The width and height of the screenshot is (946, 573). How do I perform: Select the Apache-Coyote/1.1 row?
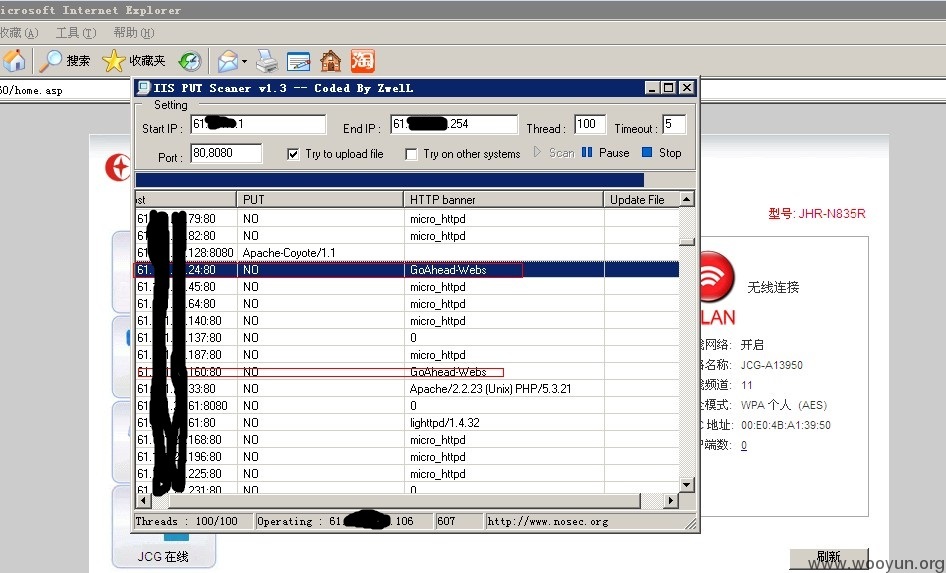[x=407, y=253]
